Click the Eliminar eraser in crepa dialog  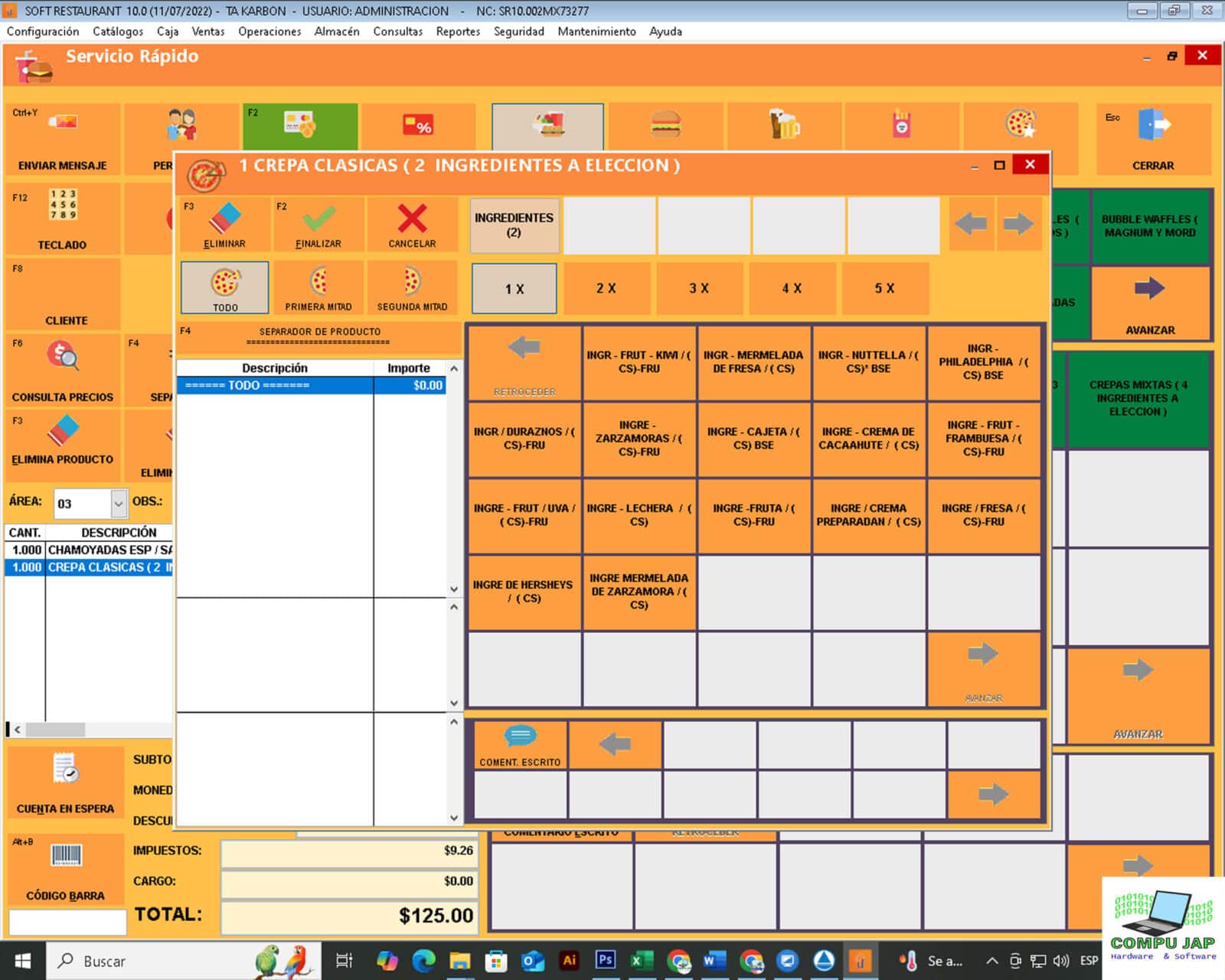(225, 224)
